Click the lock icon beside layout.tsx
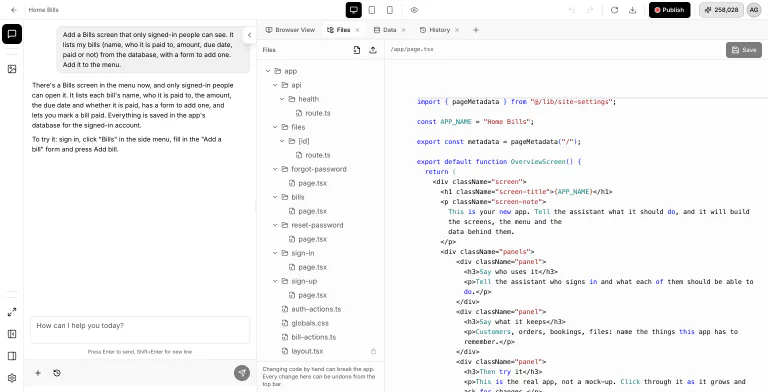Screen dimensions: 768x392 click(373, 351)
